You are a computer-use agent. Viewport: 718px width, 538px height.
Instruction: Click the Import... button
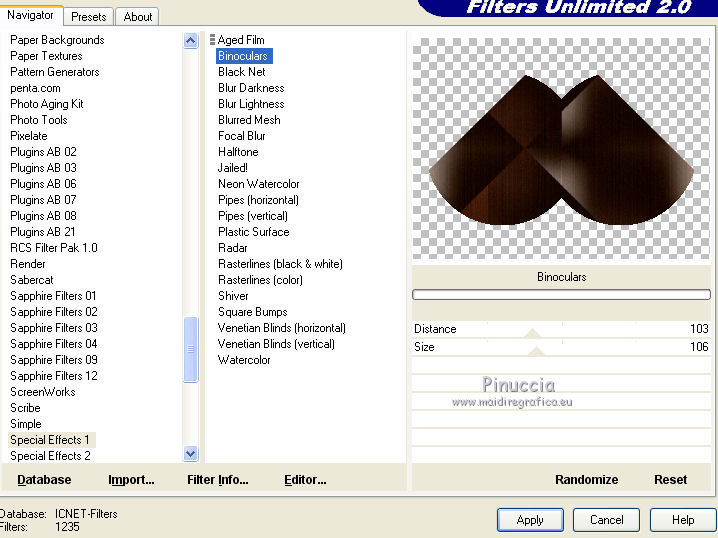[x=131, y=479]
